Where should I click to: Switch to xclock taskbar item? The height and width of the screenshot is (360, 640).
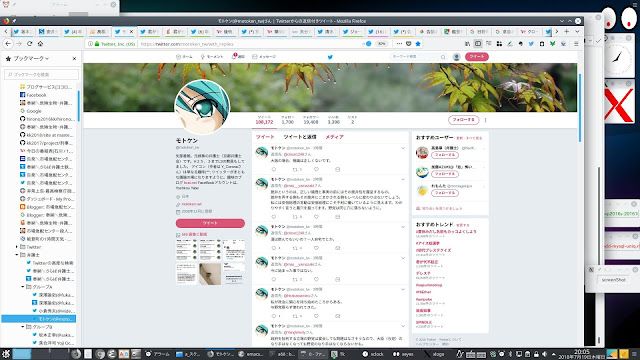click(x=373, y=354)
